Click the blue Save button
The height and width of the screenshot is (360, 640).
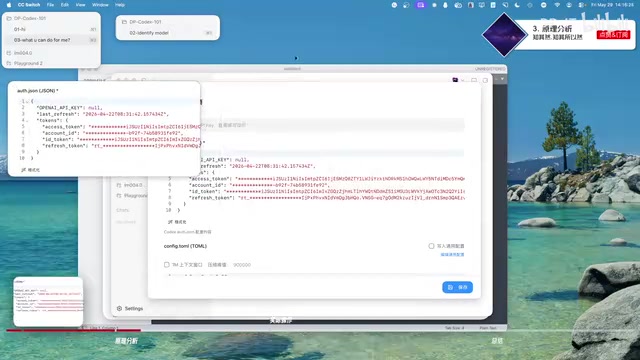458,287
